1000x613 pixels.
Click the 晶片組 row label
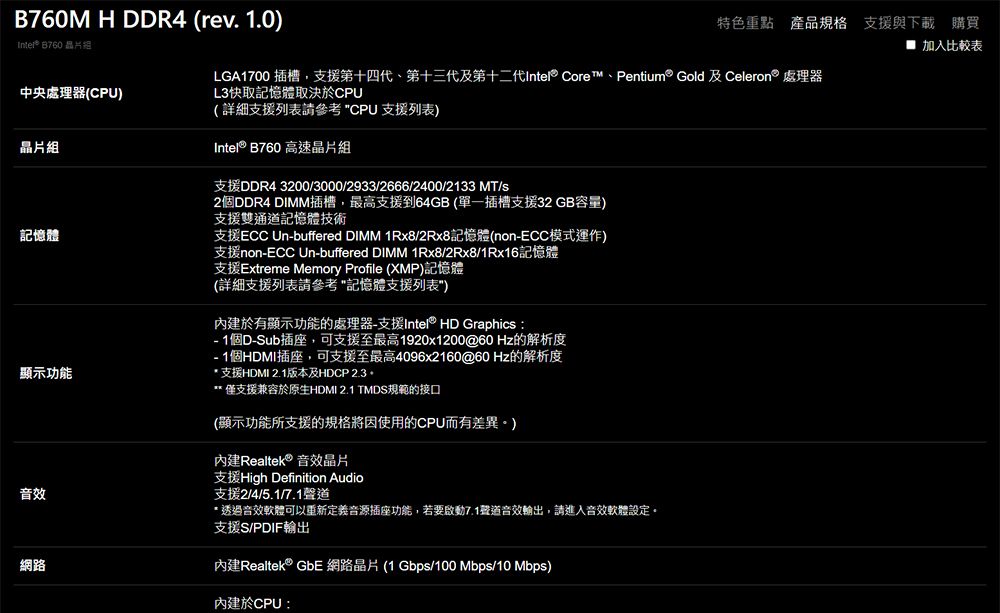tap(39, 147)
